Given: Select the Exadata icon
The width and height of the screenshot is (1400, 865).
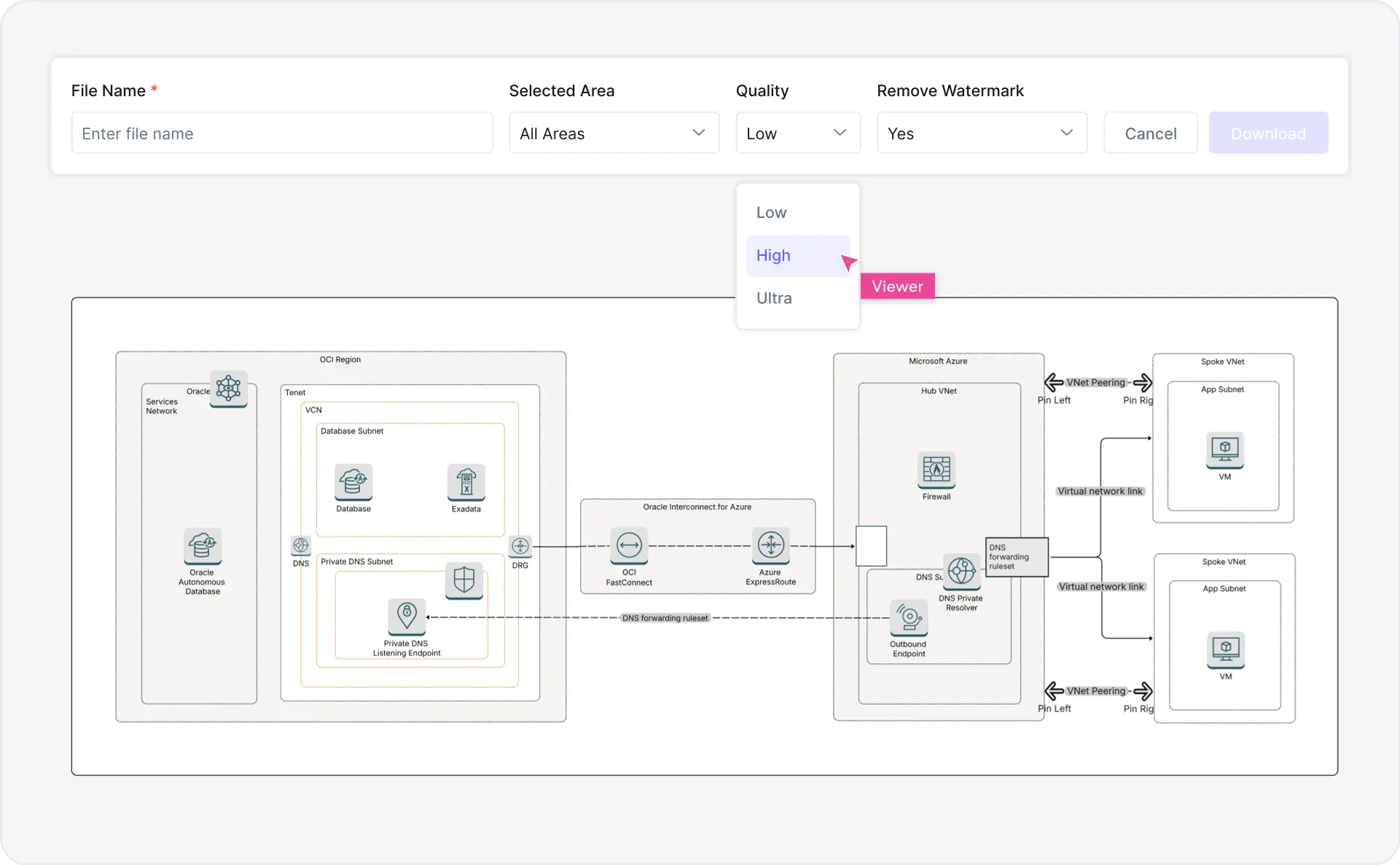Looking at the screenshot, I should pyautogui.click(x=466, y=482).
